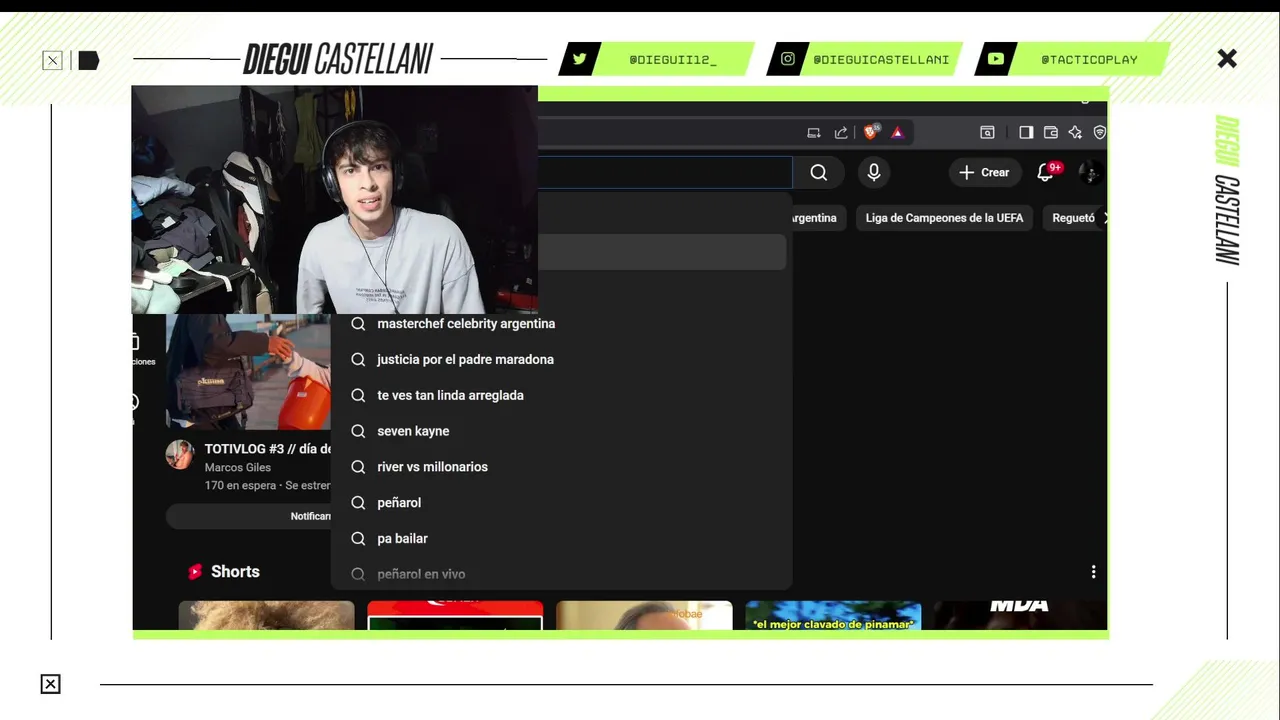Image resolution: width=1280 pixels, height=720 pixels.
Task: Click the black tag icon beside boxed X
Action: coord(89,61)
